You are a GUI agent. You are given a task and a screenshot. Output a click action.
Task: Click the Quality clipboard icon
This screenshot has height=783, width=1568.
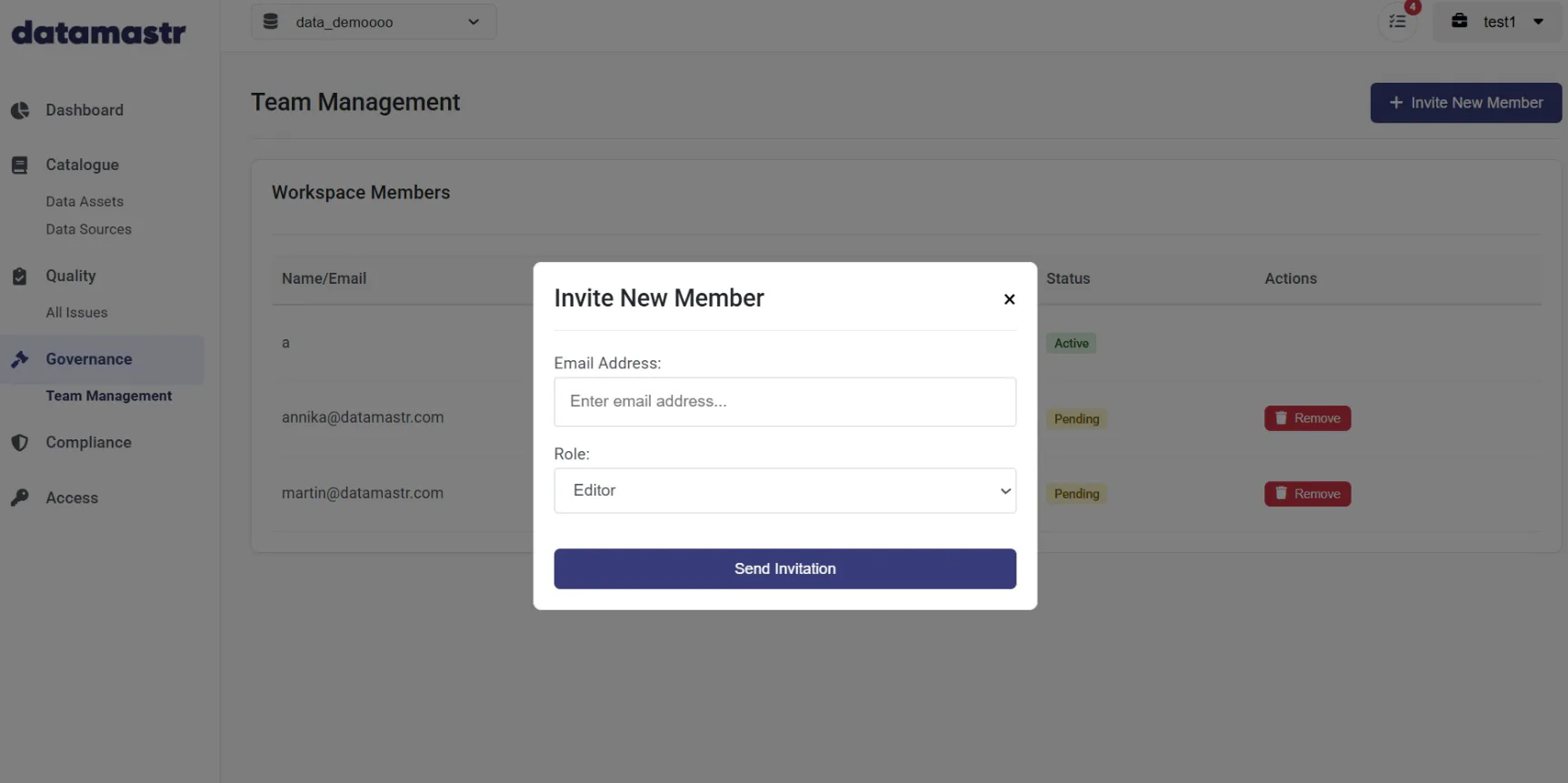20,276
